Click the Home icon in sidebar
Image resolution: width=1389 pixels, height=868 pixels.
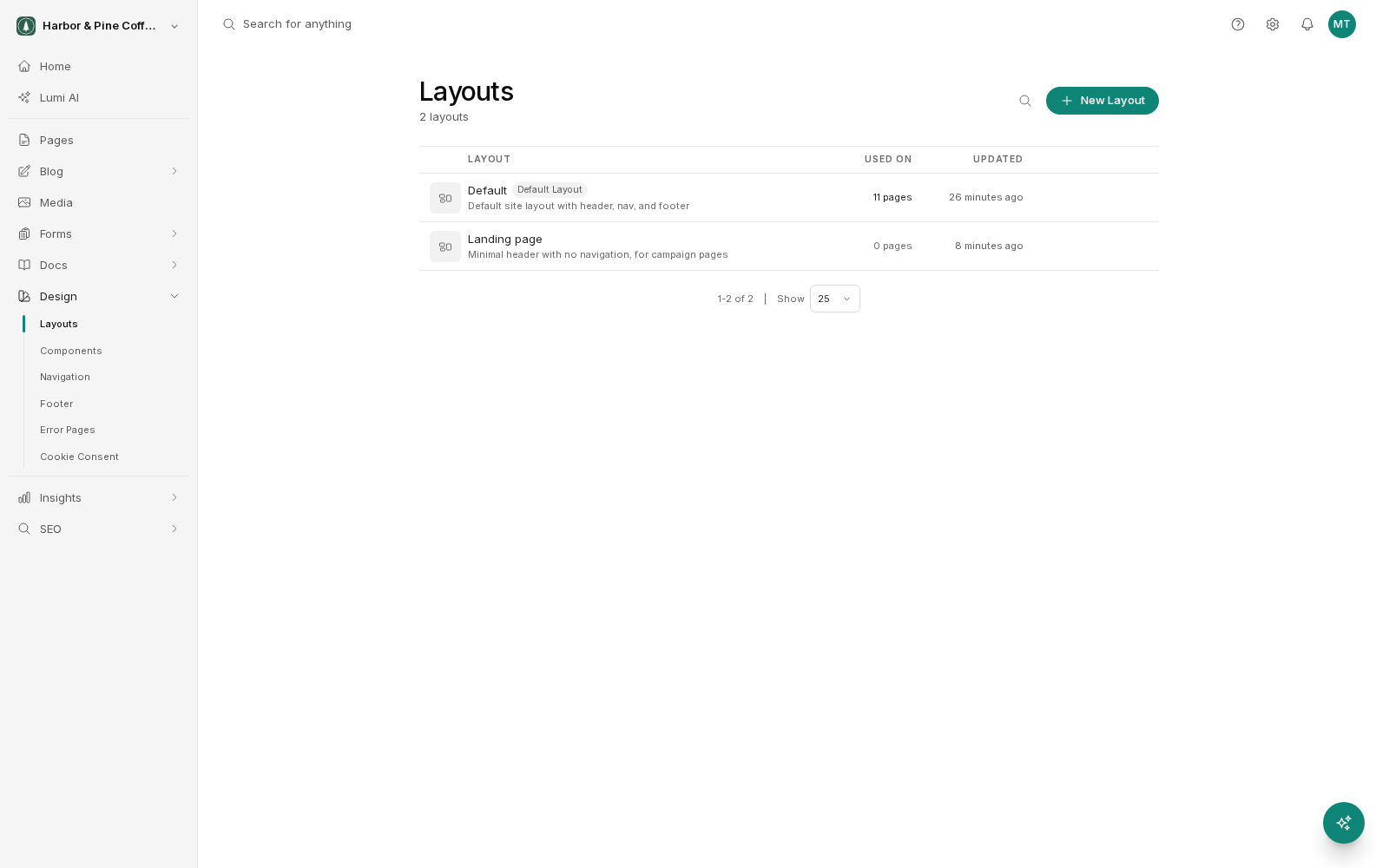(x=24, y=66)
